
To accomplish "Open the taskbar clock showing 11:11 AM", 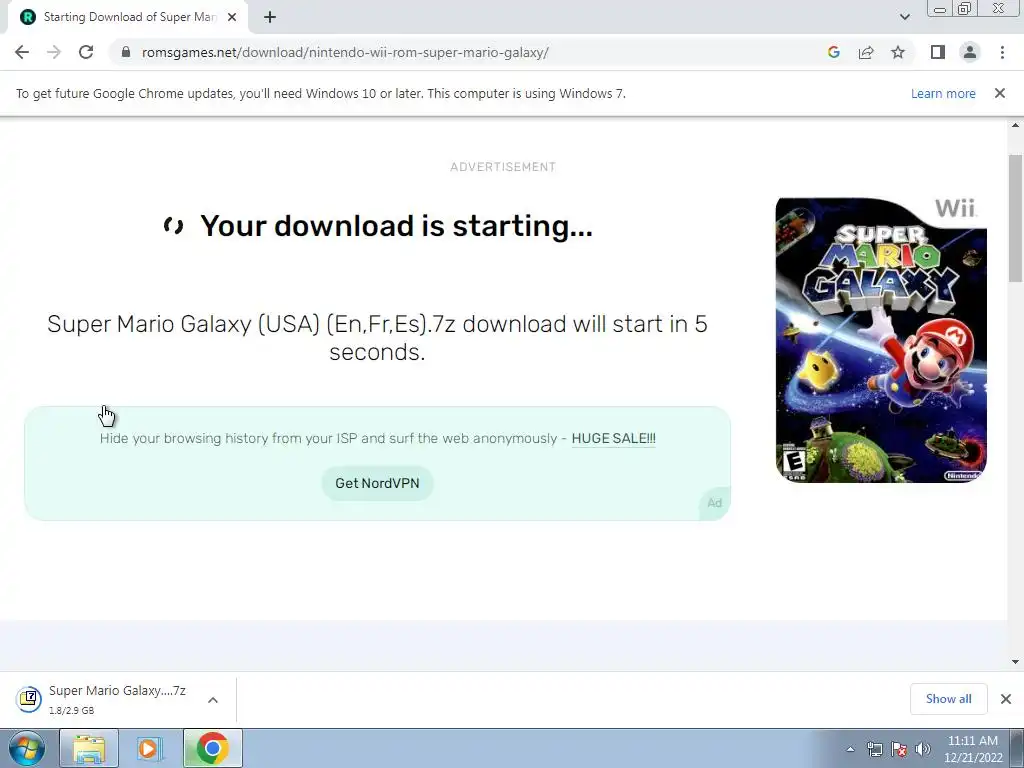I will coord(972,749).
